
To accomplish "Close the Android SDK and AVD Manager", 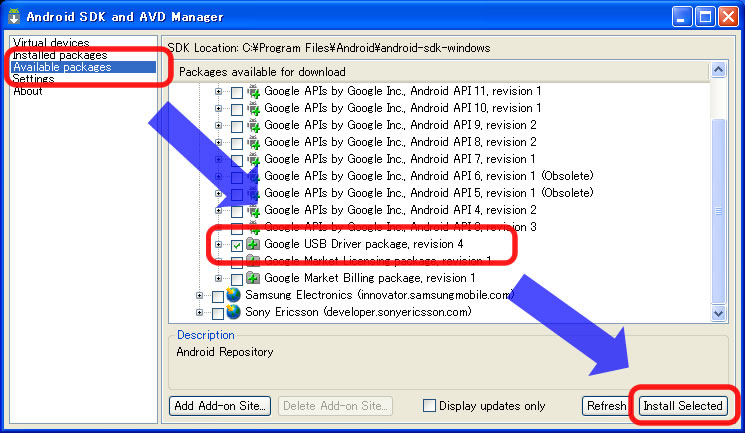I will coord(728,17).
